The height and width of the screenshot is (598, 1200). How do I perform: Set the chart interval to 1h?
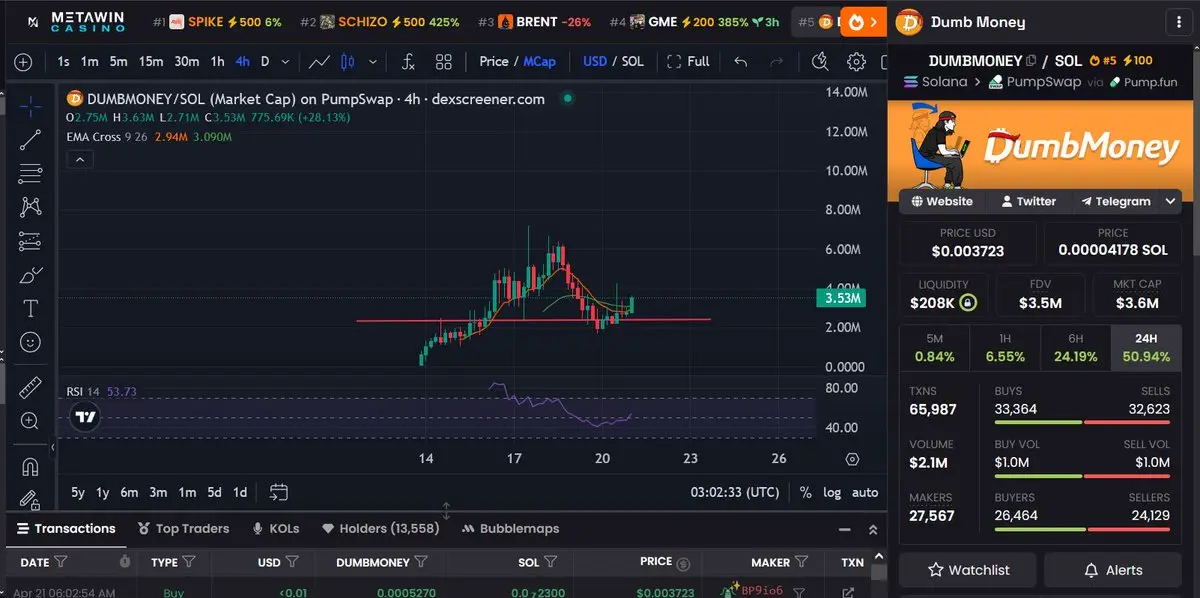click(217, 62)
